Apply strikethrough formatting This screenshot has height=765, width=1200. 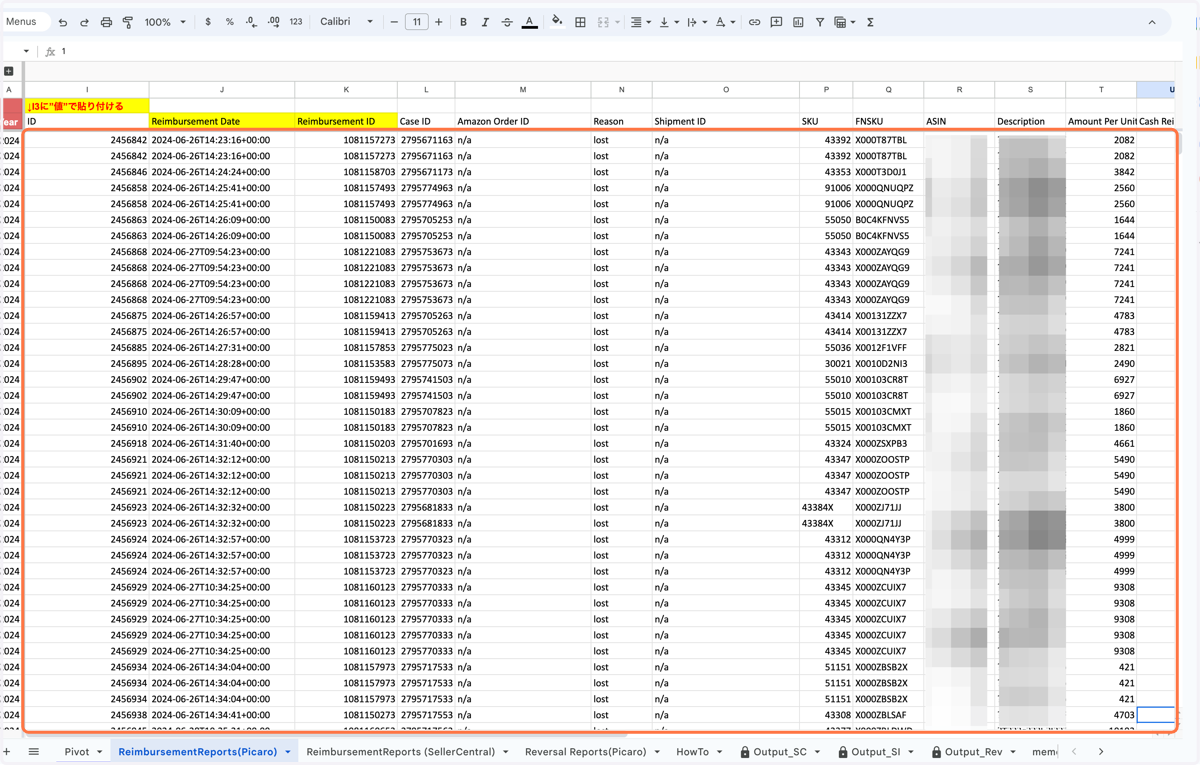tap(507, 22)
